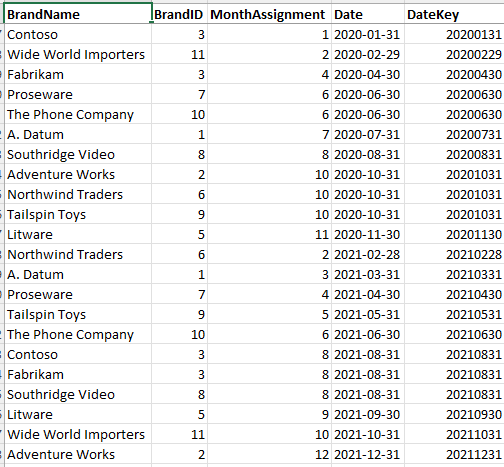Image resolution: width=504 pixels, height=467 pixels.
Task: Click the MonthAssignment header cell
Action: pos(269,14)
